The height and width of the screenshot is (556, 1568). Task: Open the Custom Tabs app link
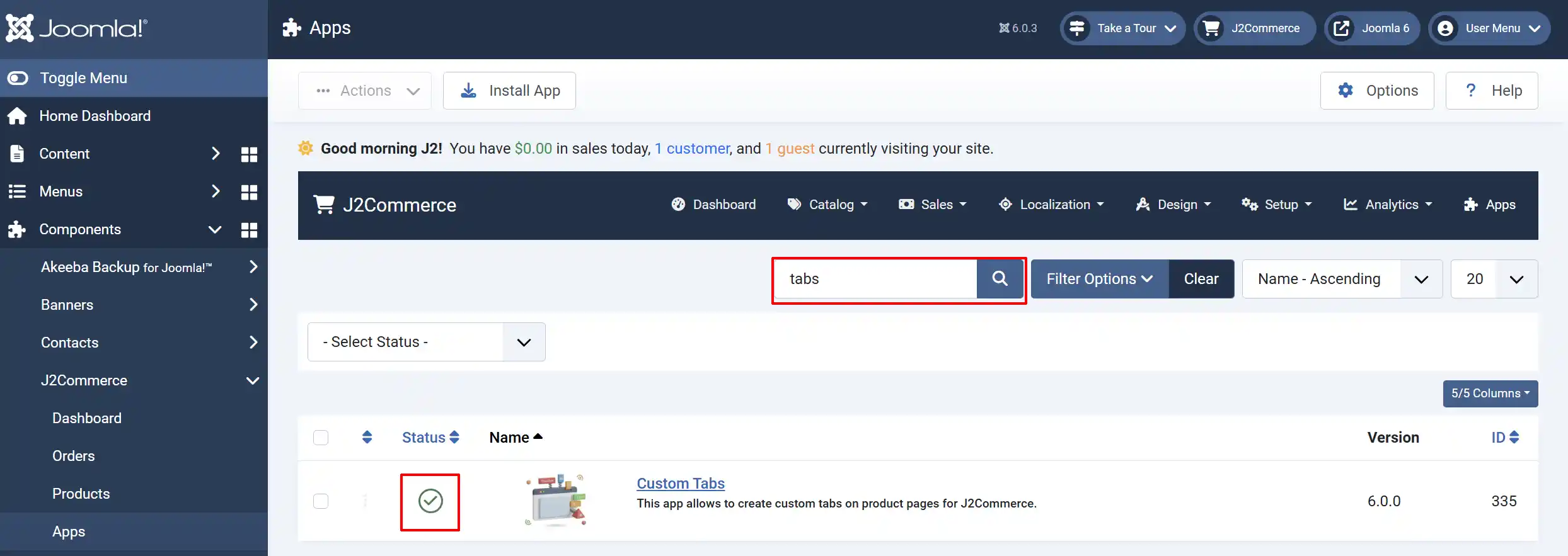[x=681, y=484]
